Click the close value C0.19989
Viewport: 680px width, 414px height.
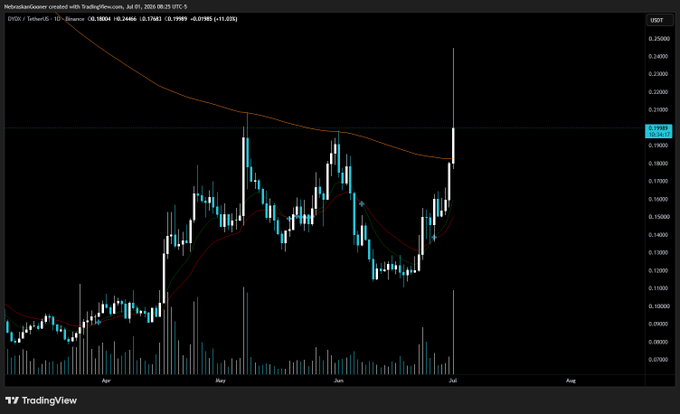click(x=176, y=19)
